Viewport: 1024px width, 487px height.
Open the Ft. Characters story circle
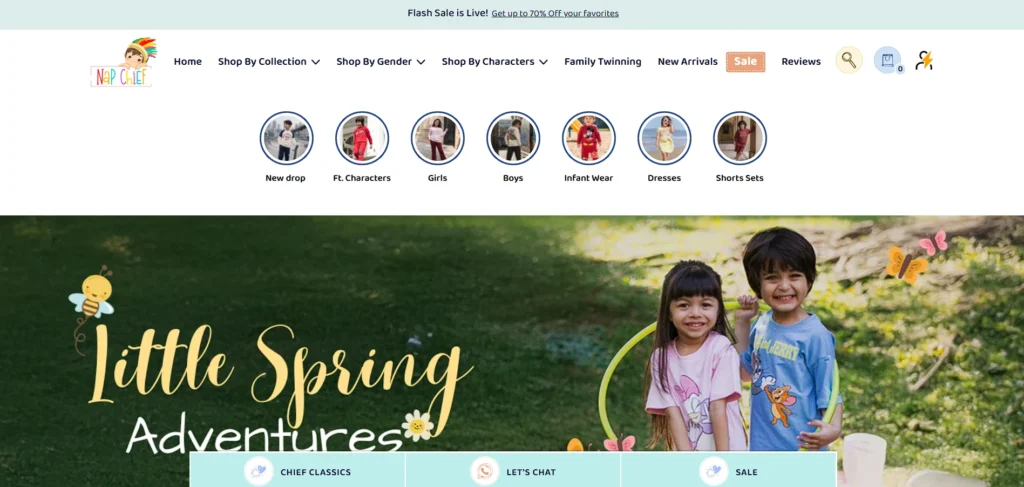coord(362,138)
